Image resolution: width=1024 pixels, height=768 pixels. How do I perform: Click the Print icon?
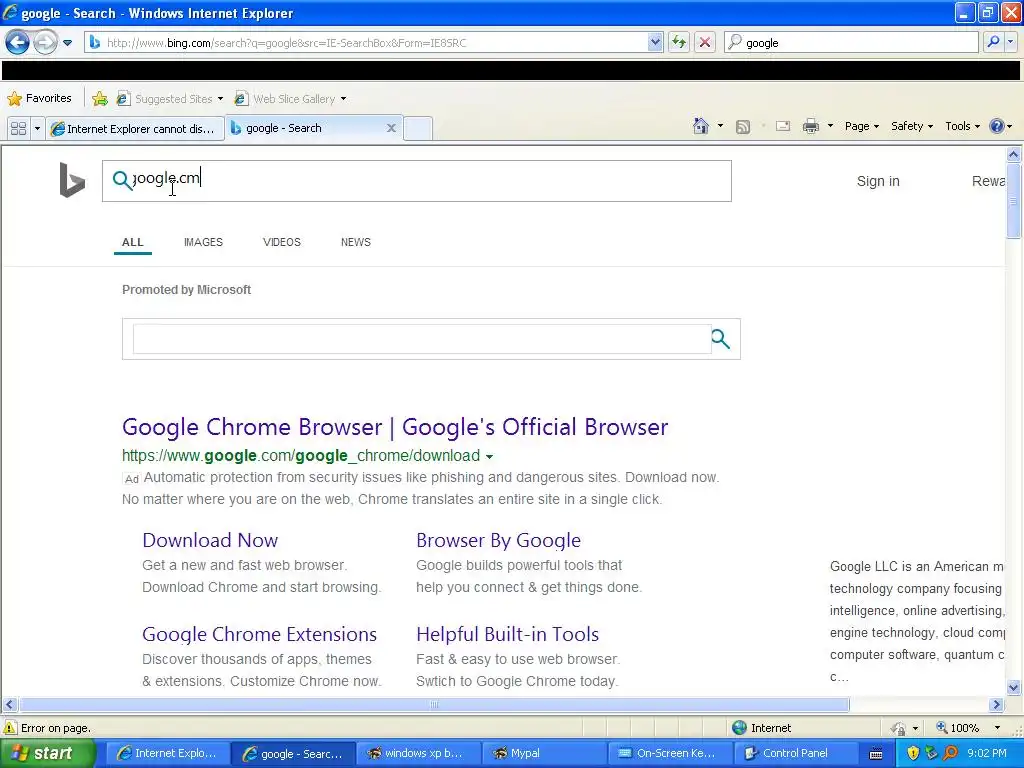pos(810,126)
